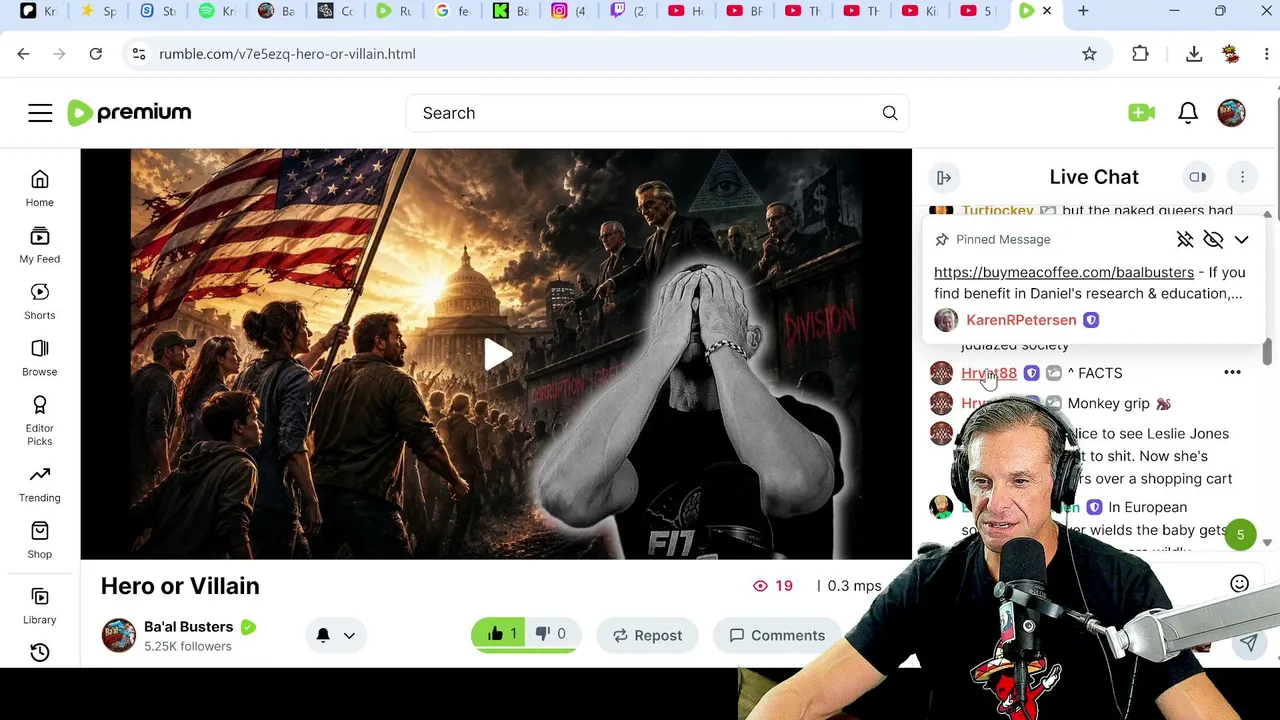Click the 5.25K followers text
This screenshot has height=720, width=1280.
188,647
